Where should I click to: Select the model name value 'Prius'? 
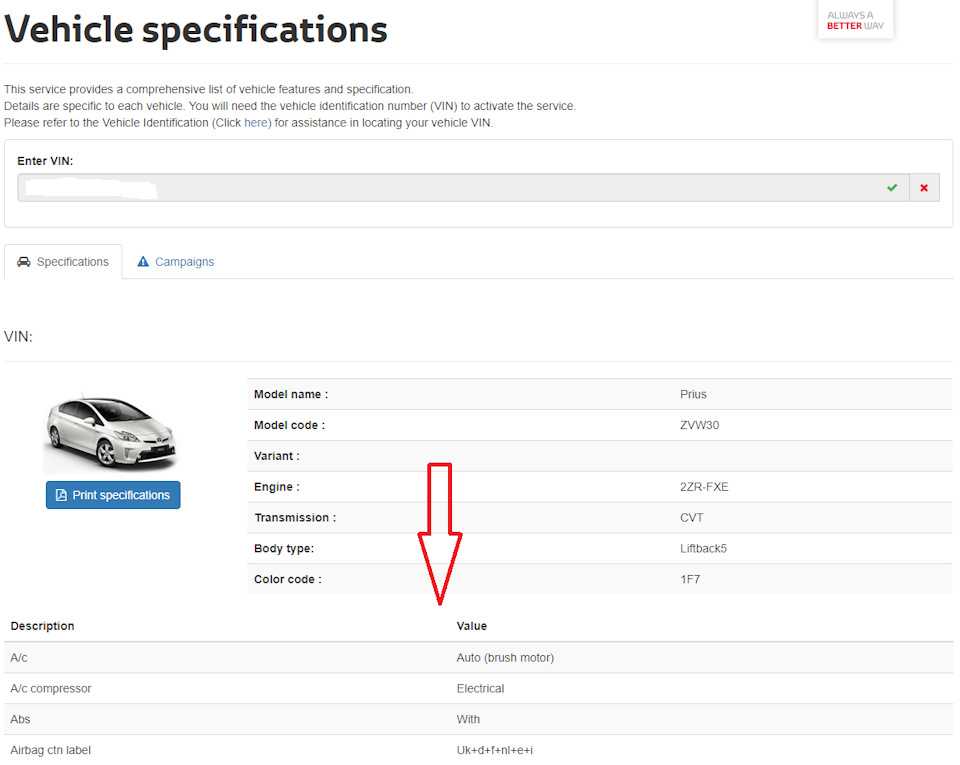tap(693, 394)
